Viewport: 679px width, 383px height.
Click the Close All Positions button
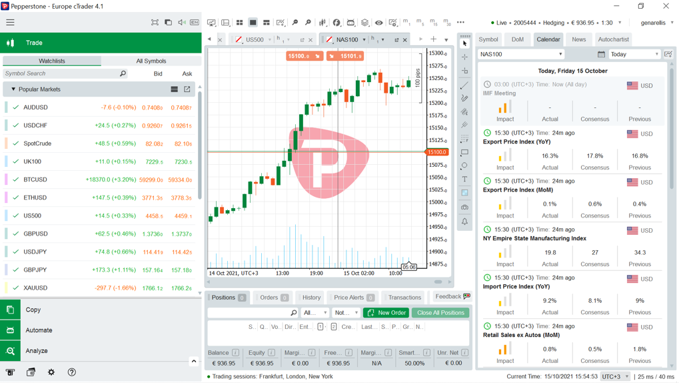point(441,313)
